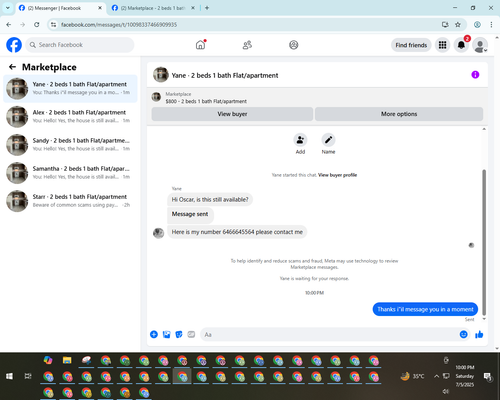Focus the Search Facebook field
Screen dimensions: 500x400
point(80,45)
